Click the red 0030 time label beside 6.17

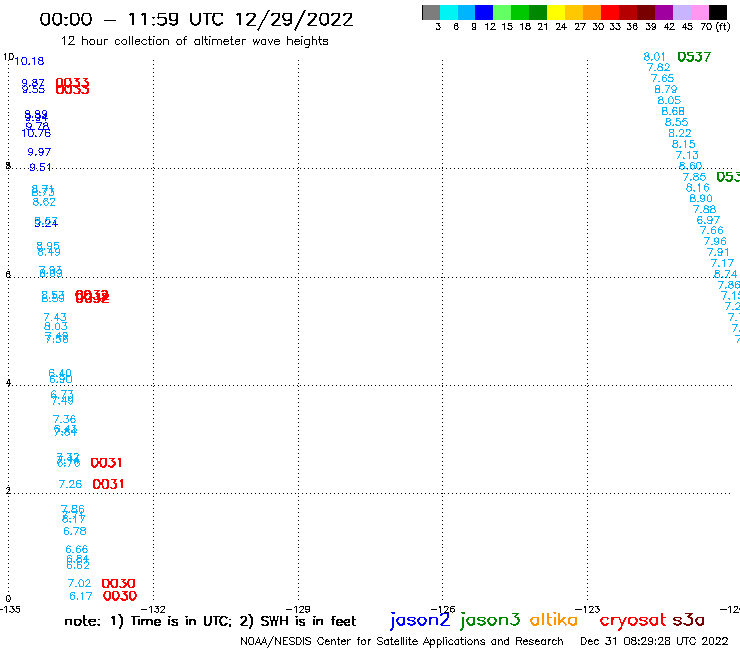pos(120,596)
